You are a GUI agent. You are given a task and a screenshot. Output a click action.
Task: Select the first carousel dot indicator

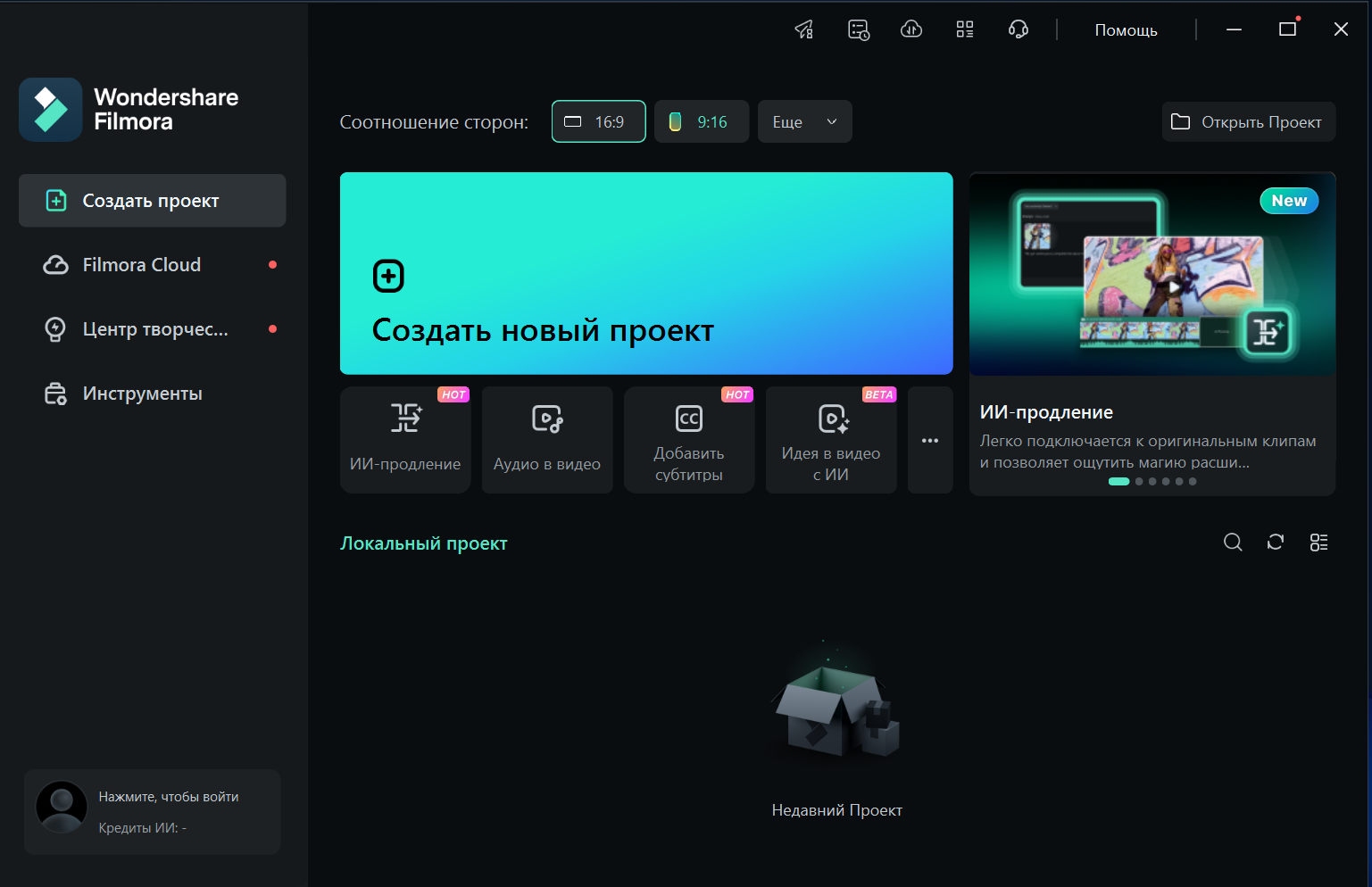point(1118,481)
